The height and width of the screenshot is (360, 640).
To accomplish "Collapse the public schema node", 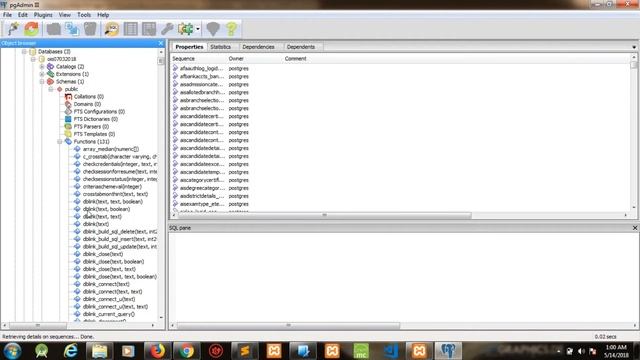I will tap(51, 89).
